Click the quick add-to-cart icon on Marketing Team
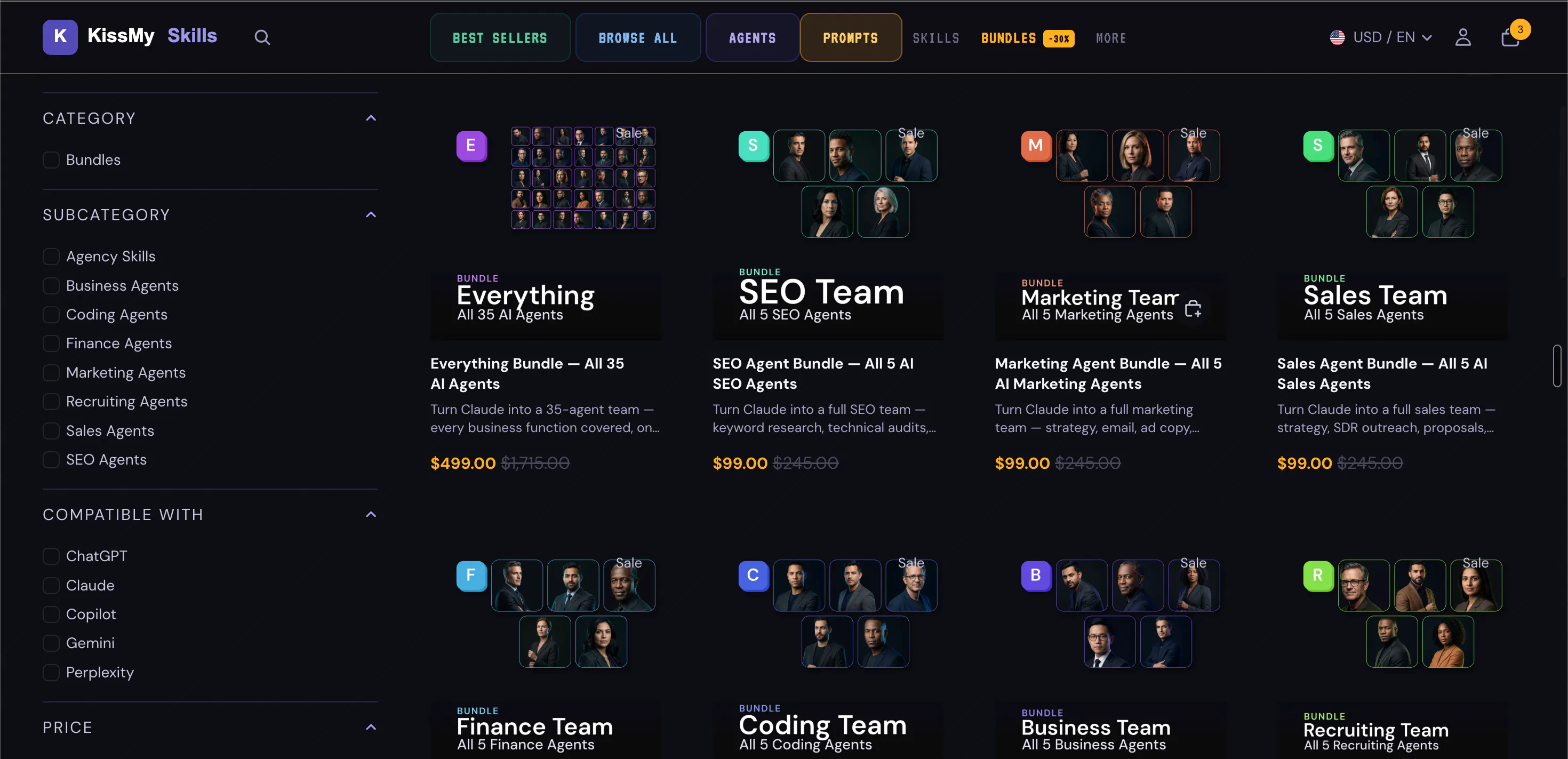This screenshot has height=759, width=1568. pyautogui.click(x=1193, y=309)
